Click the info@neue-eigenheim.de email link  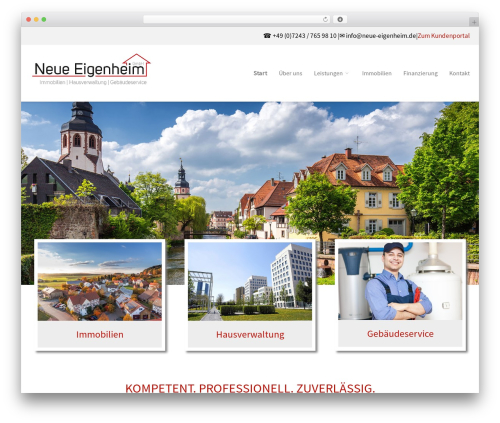[x=381, y=36]
